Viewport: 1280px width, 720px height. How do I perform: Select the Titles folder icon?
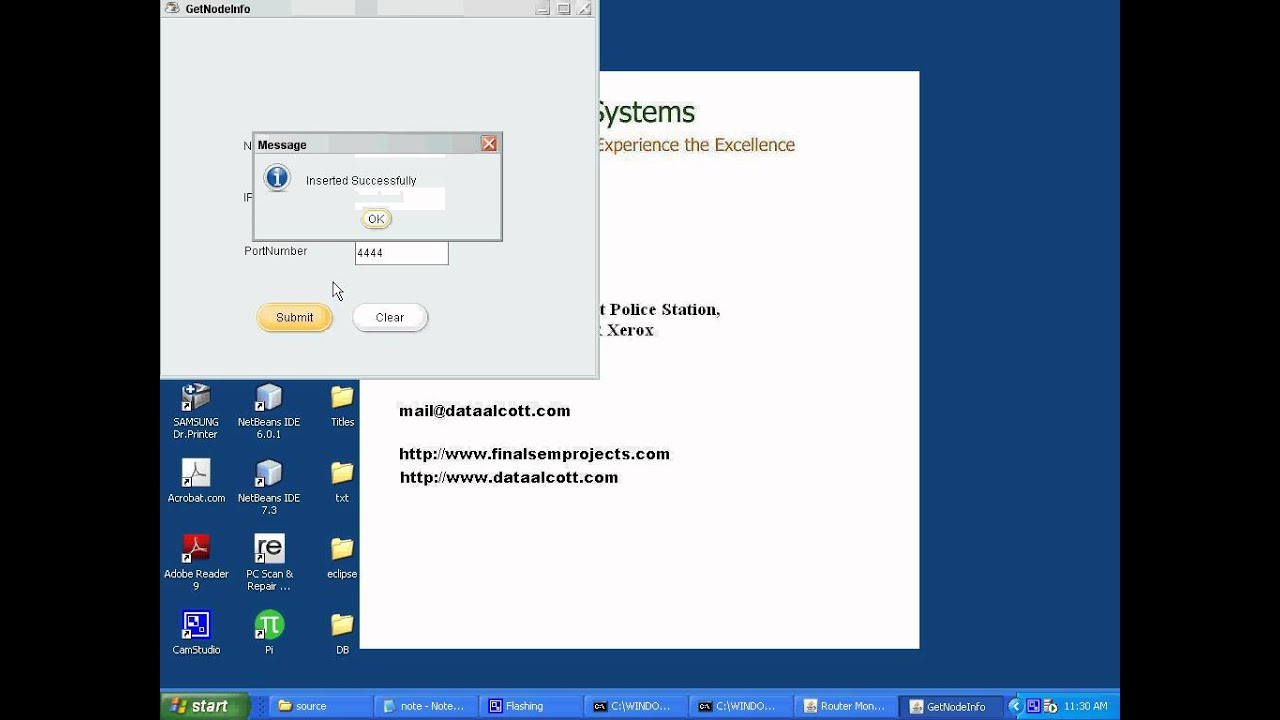coord(342,406)
